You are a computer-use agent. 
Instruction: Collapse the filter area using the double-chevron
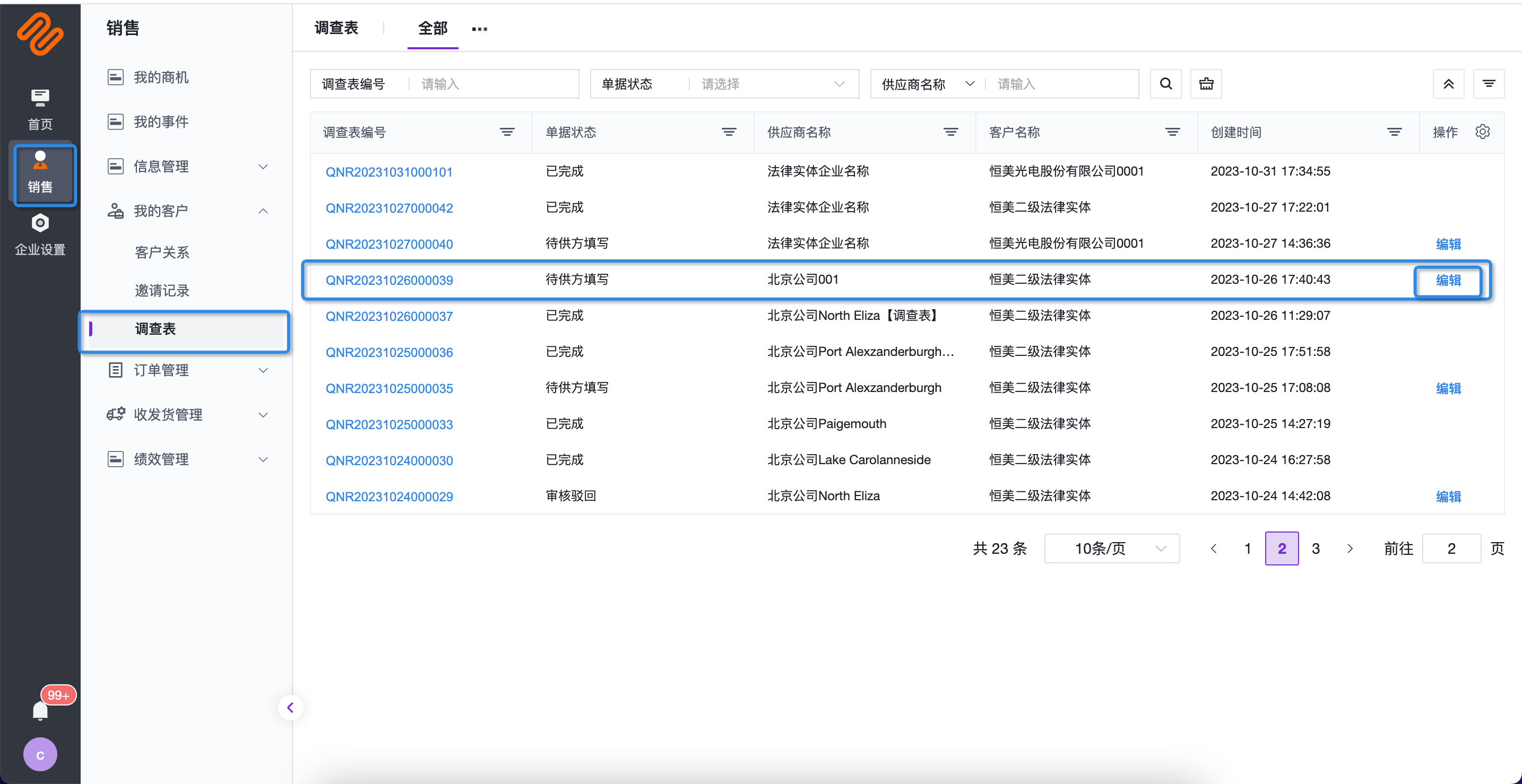click(1448, 84)
